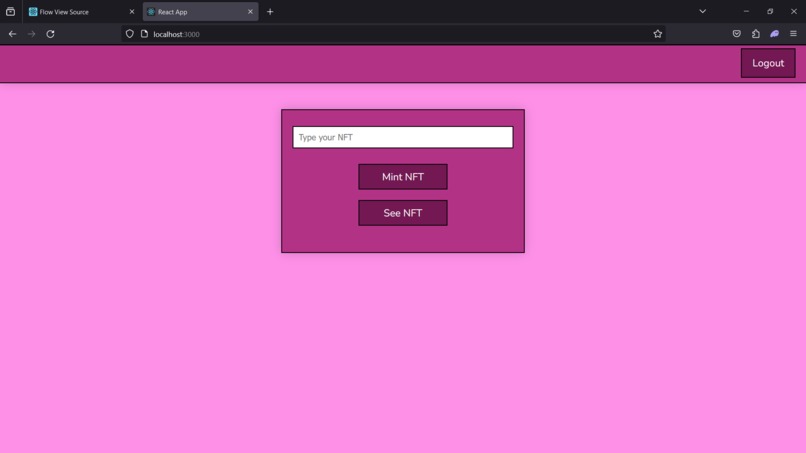
Task: Click the See NFT button
Action: click(402, 213)
